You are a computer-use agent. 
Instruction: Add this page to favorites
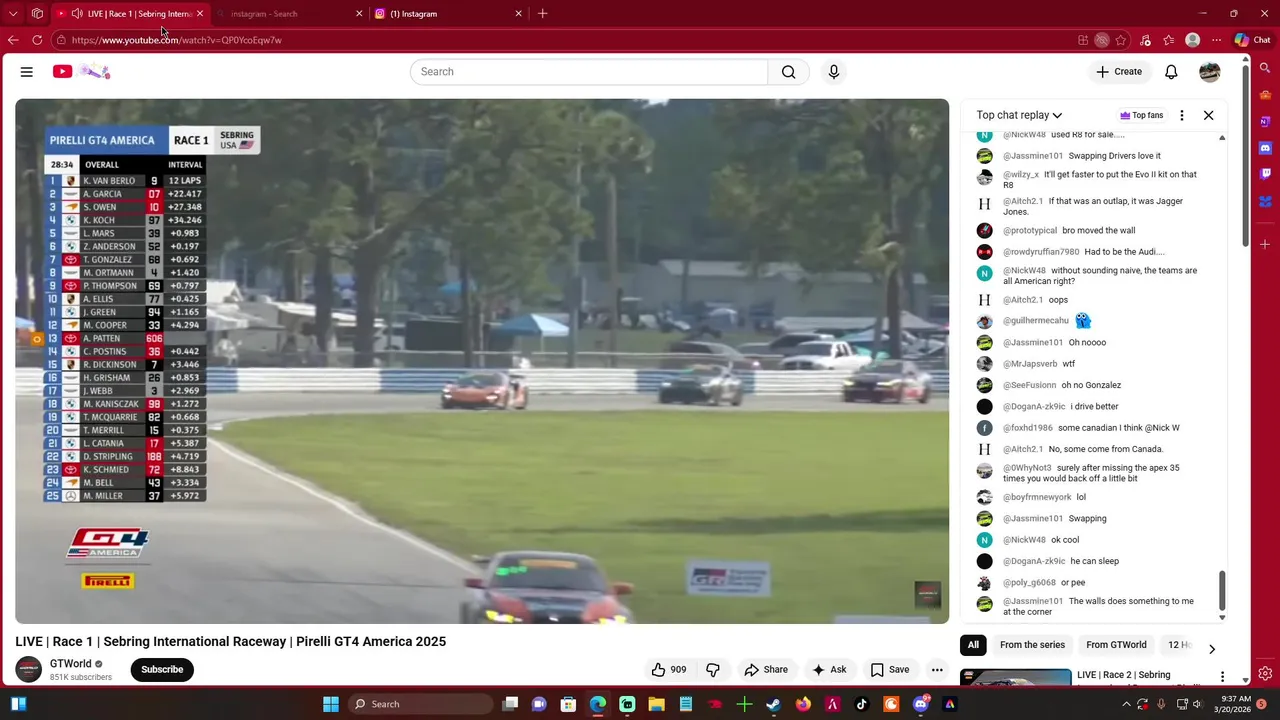[1121, 40]
